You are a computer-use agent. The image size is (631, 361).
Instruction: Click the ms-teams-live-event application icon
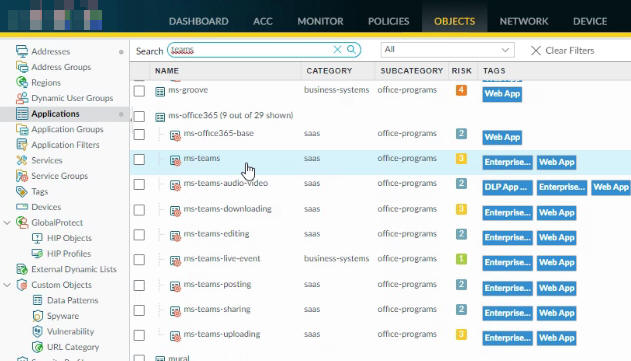click(175, 261)
